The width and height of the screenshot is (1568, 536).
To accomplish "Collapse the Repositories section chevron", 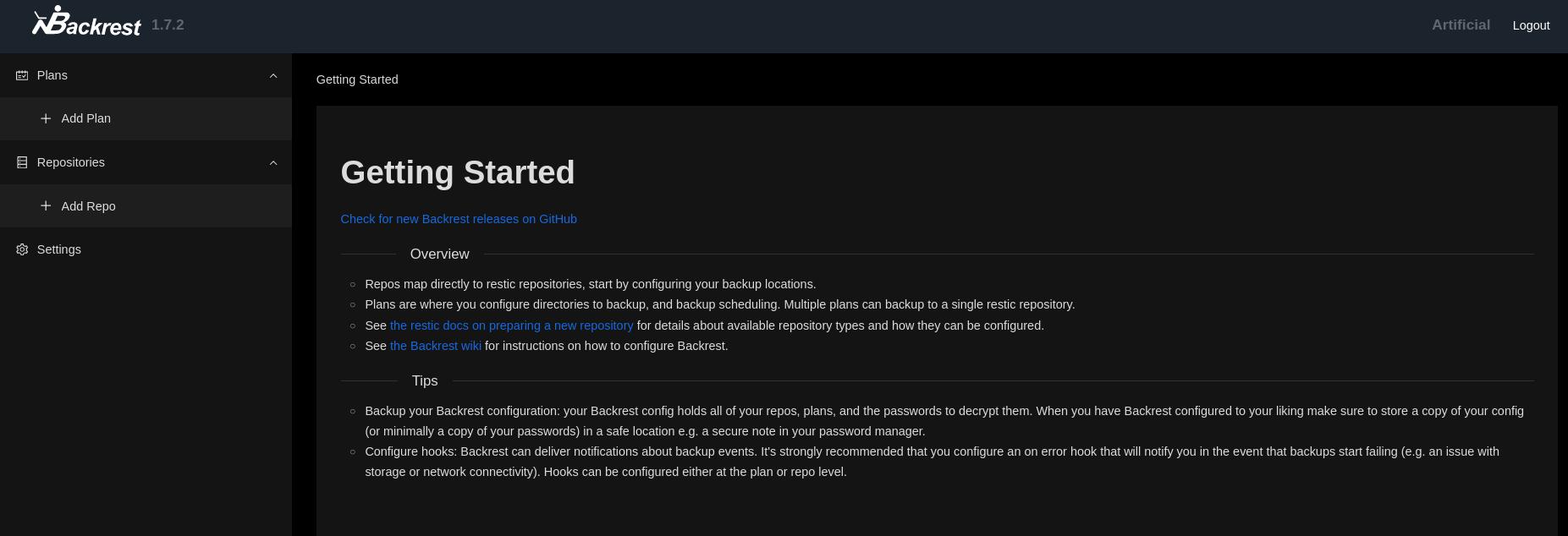I will [273, 162].
